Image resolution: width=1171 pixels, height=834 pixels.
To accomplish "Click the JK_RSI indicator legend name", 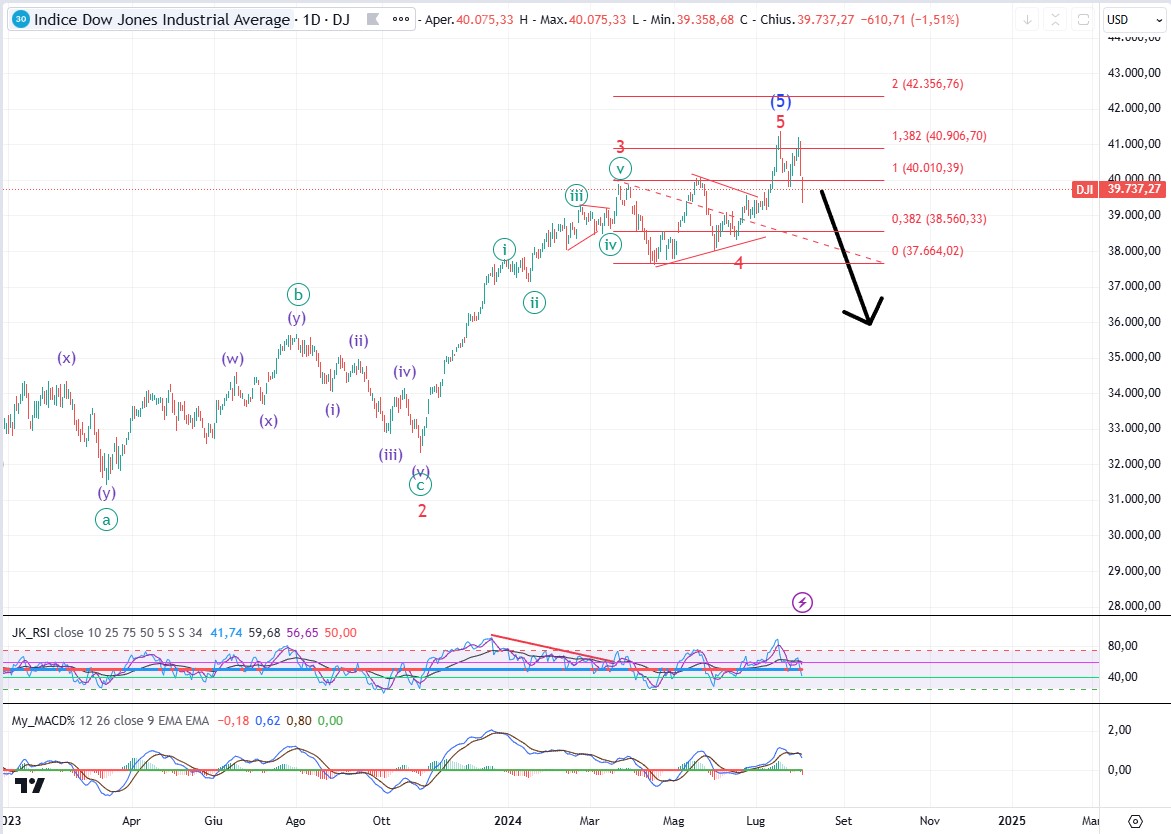I will (31, 632).
